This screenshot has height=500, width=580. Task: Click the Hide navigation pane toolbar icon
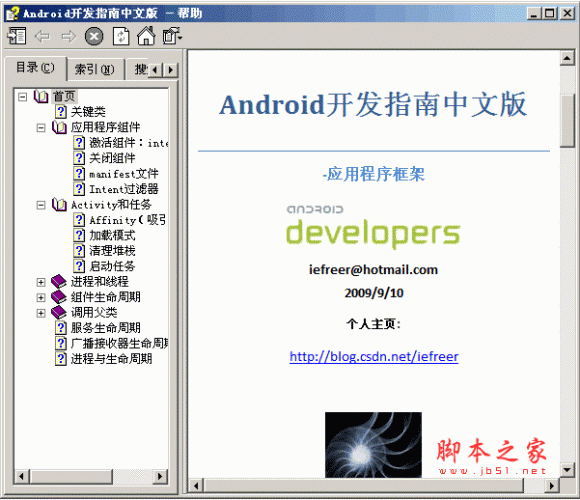[x=17, y=36]
